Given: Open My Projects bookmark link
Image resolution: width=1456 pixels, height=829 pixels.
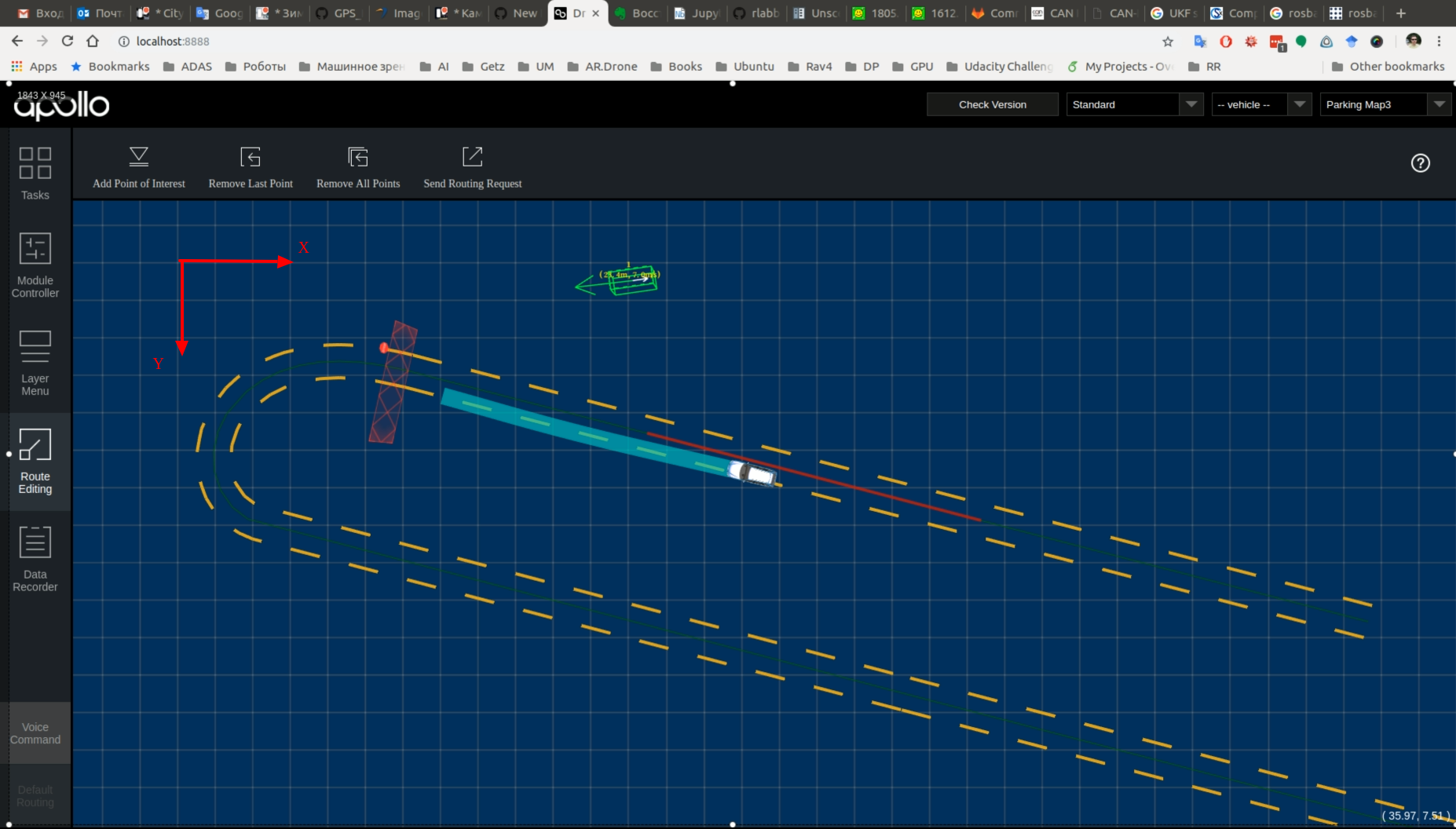Looking at the screenshot, I should pyautogui.click(x=1120, y=67).
